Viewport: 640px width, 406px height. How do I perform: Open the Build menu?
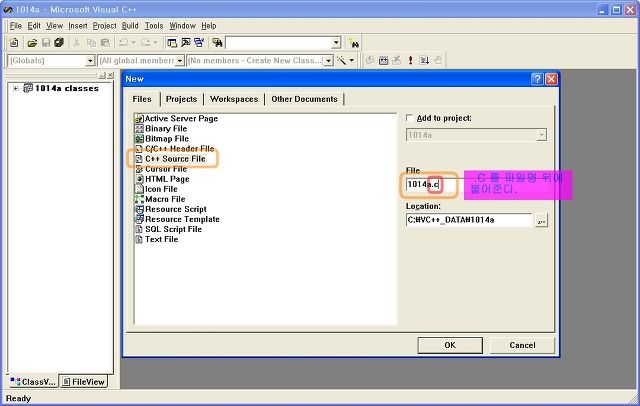pyautogui.click(x=130, y=26)
